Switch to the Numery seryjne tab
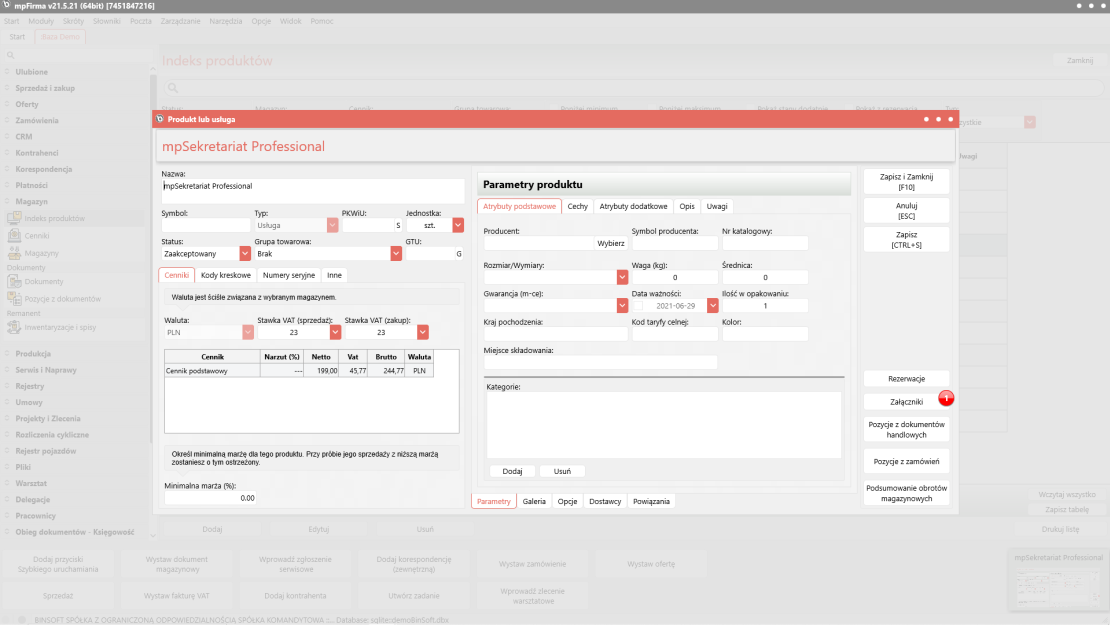 tap(289, 275)
